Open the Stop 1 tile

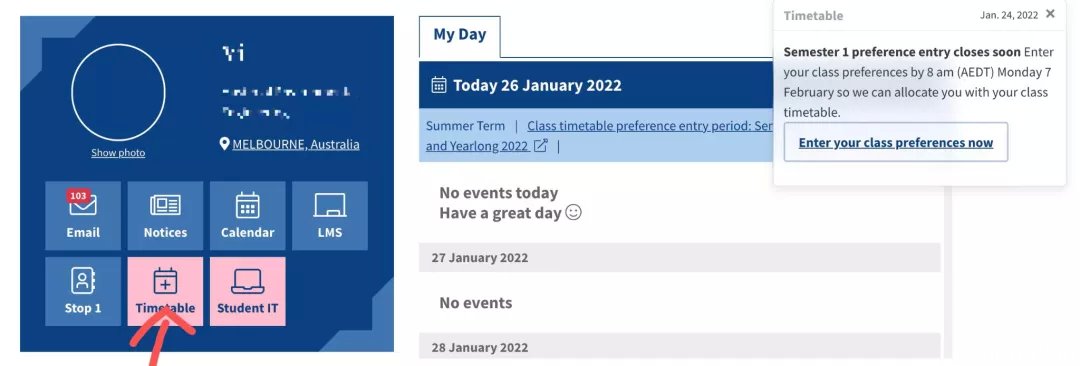[83, 292]
